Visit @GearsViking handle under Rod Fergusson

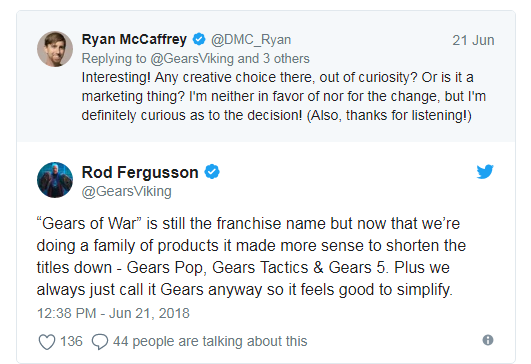127,192
